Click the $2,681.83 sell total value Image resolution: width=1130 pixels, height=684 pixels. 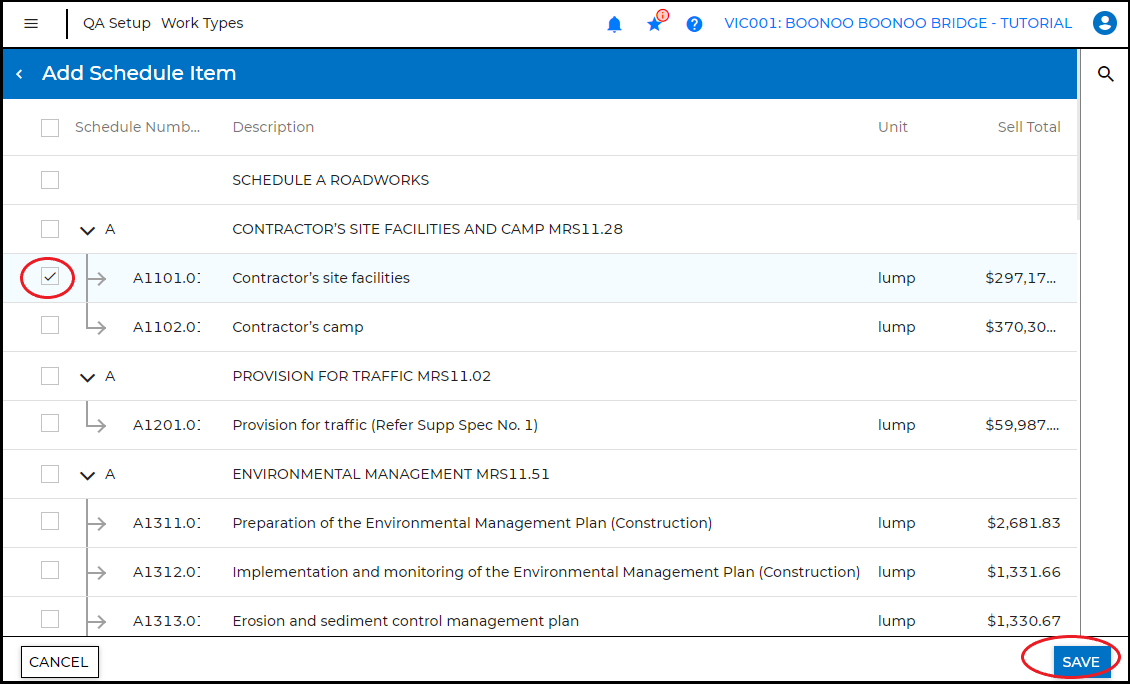[1023, 523]
